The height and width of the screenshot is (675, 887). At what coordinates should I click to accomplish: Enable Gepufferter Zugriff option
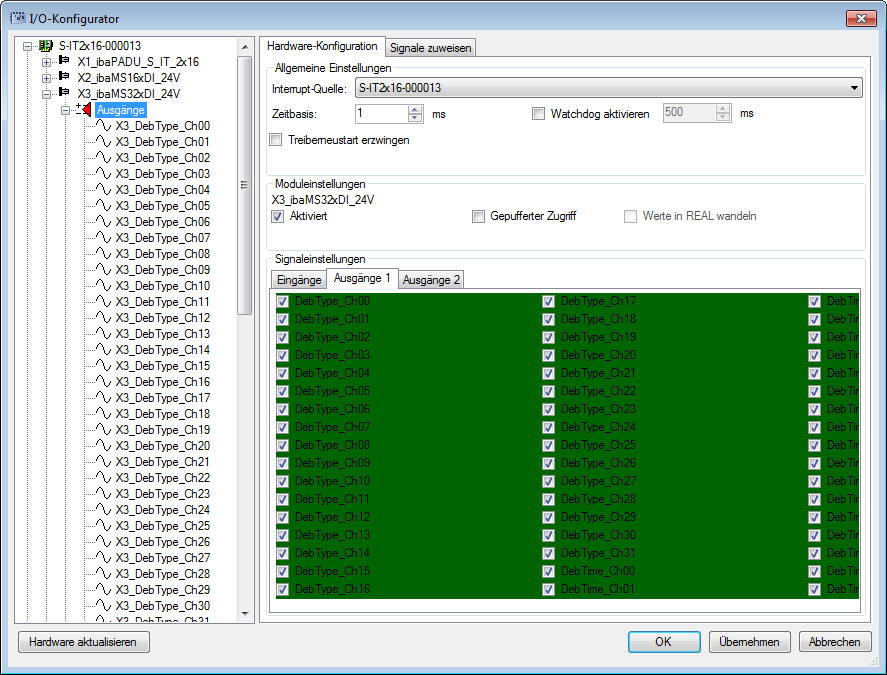tap(479, 216)
